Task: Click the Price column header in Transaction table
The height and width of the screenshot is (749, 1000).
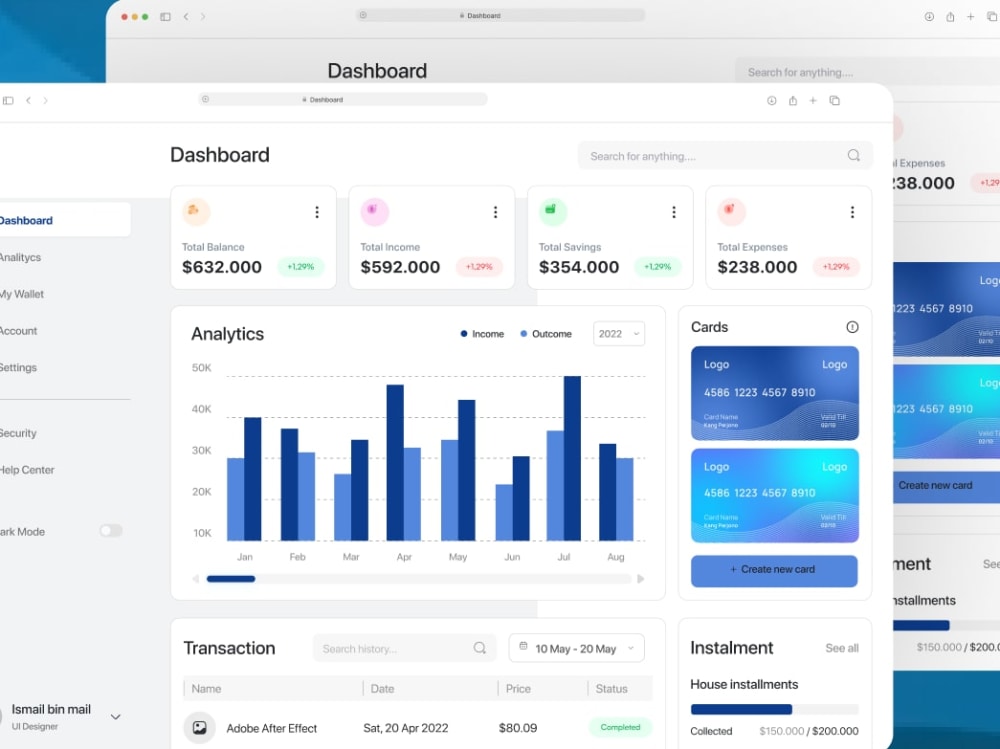Action: 518,688
